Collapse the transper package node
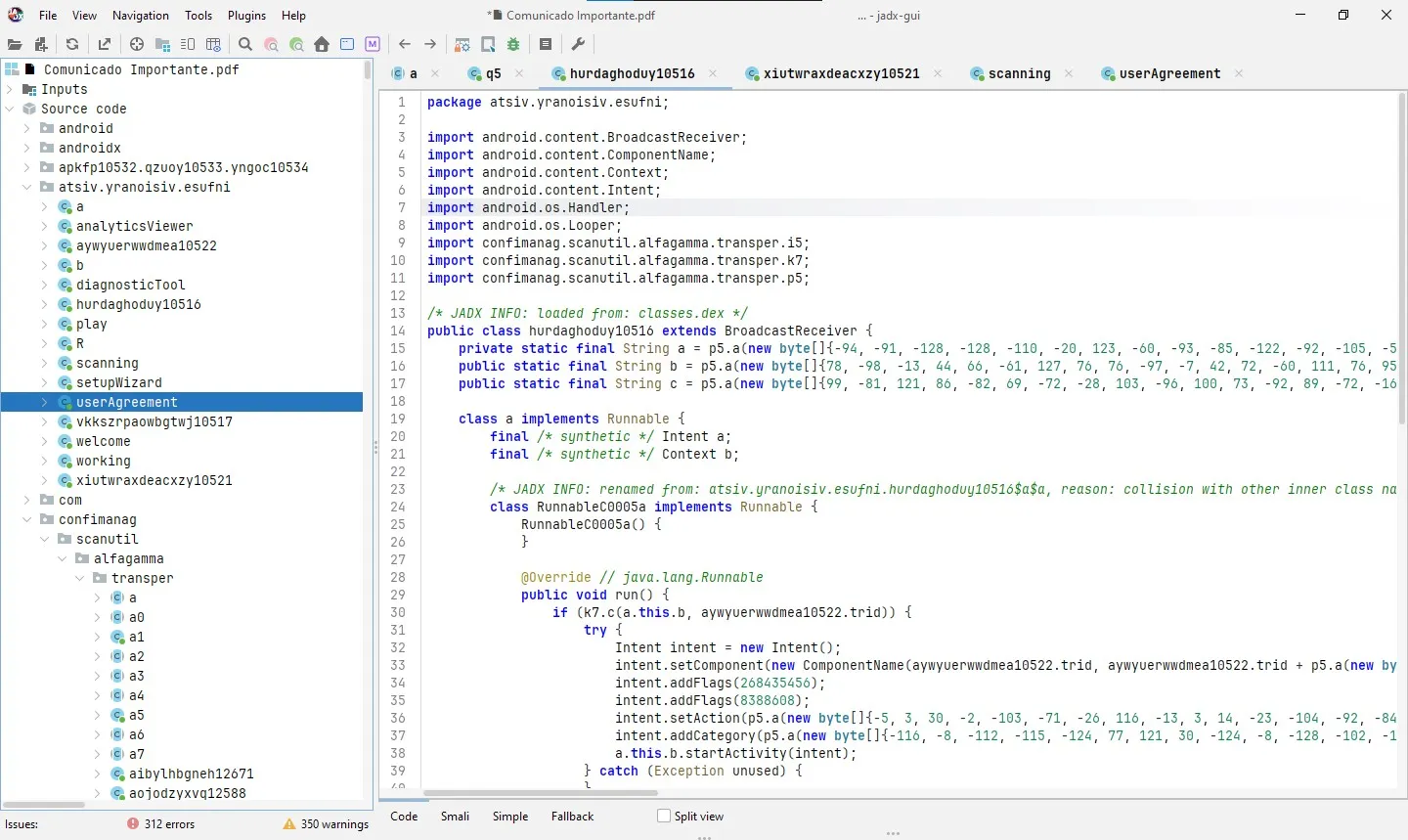The height and width of the screenshot is (840, 1408). (x=79, y=578)
